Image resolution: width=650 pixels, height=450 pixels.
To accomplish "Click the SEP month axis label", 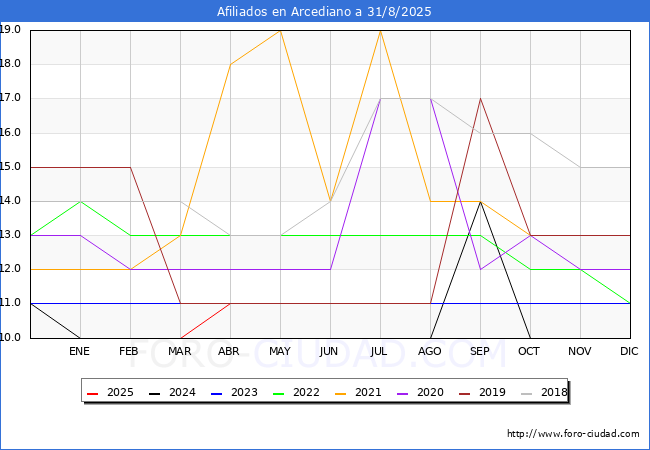I will click(480, 351).
